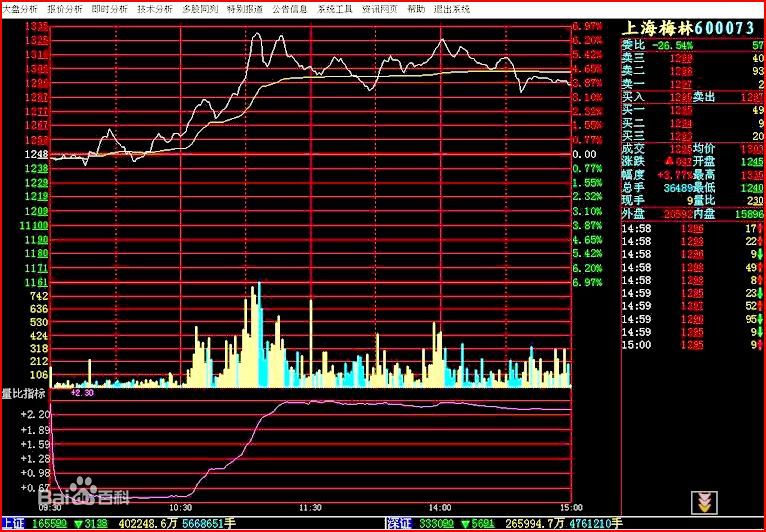Click the 幅度 value +3.77%
The height and width of the screenshot is (532, 766).
point(675,174)
